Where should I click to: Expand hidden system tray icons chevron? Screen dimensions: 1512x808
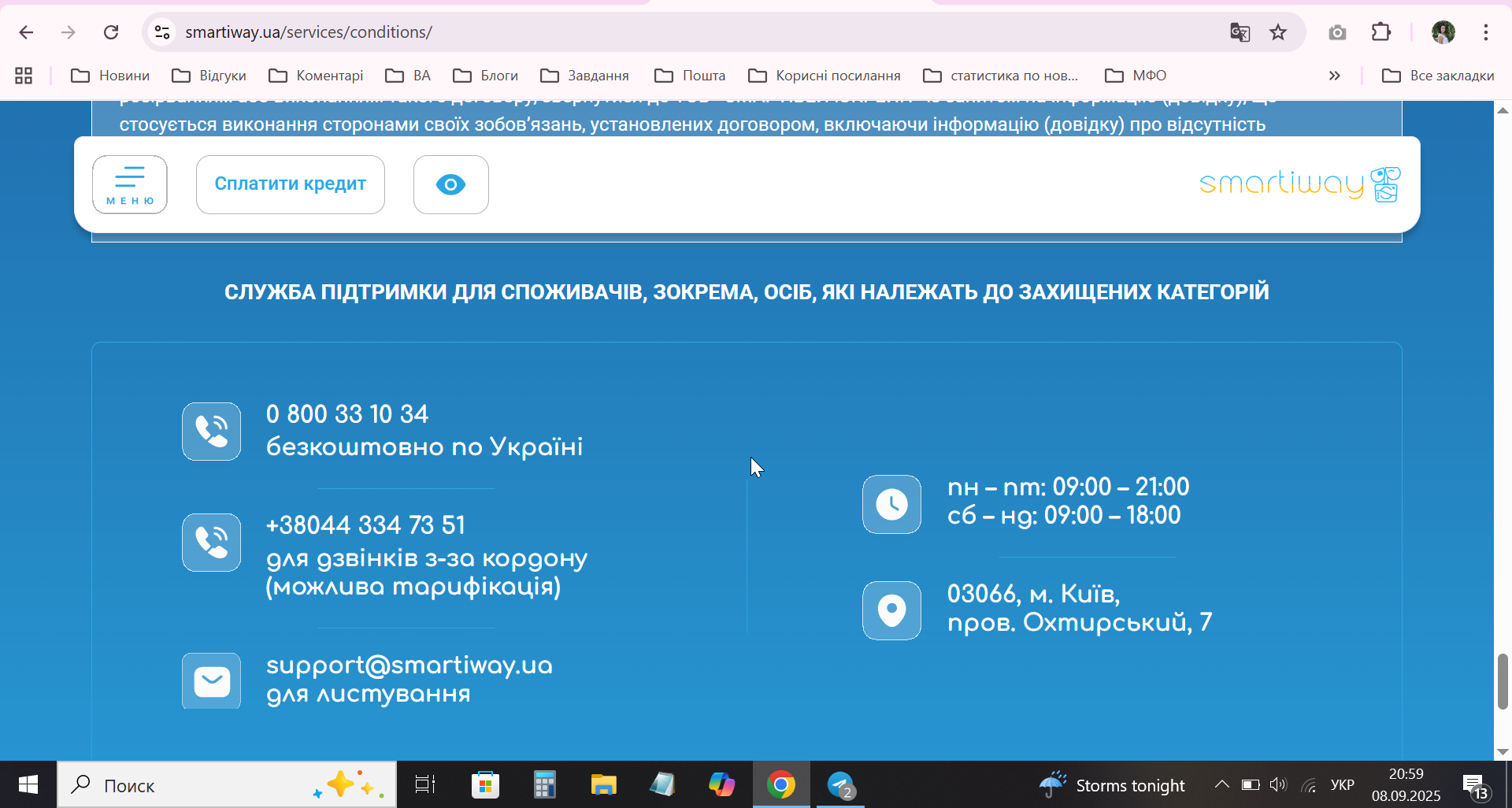[1221, 784]
